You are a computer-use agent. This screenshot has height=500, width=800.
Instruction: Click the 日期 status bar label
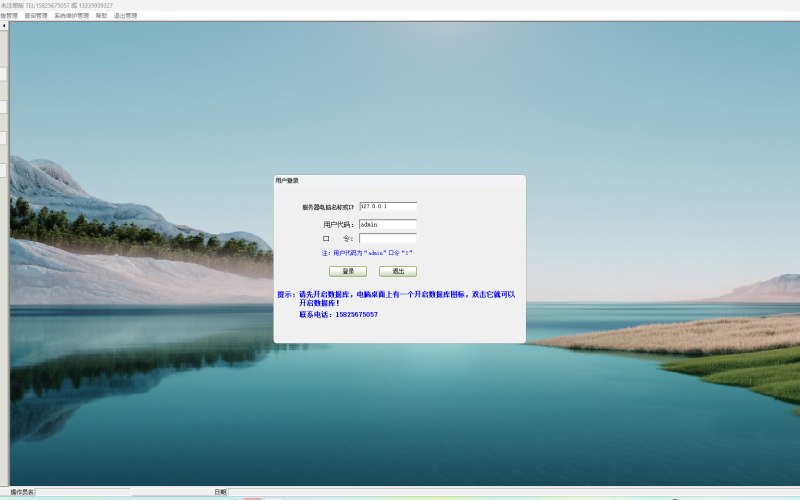220,492
